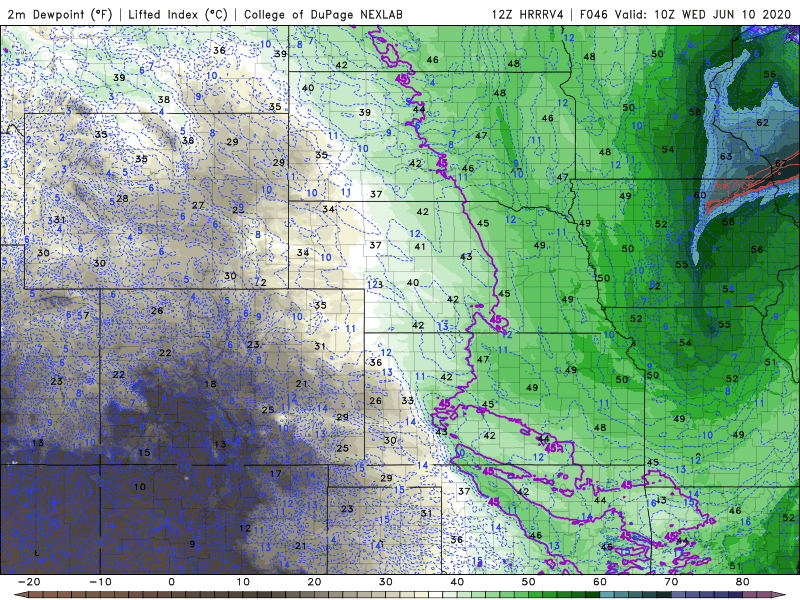Click the dewpoint value 67 on the map
The image size is (800, 600).
coord(781,163)
